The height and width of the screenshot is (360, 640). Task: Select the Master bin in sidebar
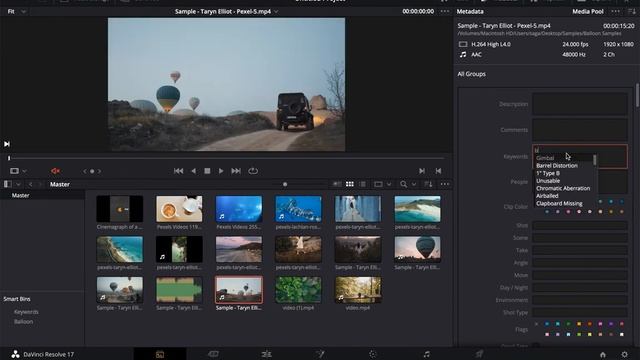(x=20, y=196)
